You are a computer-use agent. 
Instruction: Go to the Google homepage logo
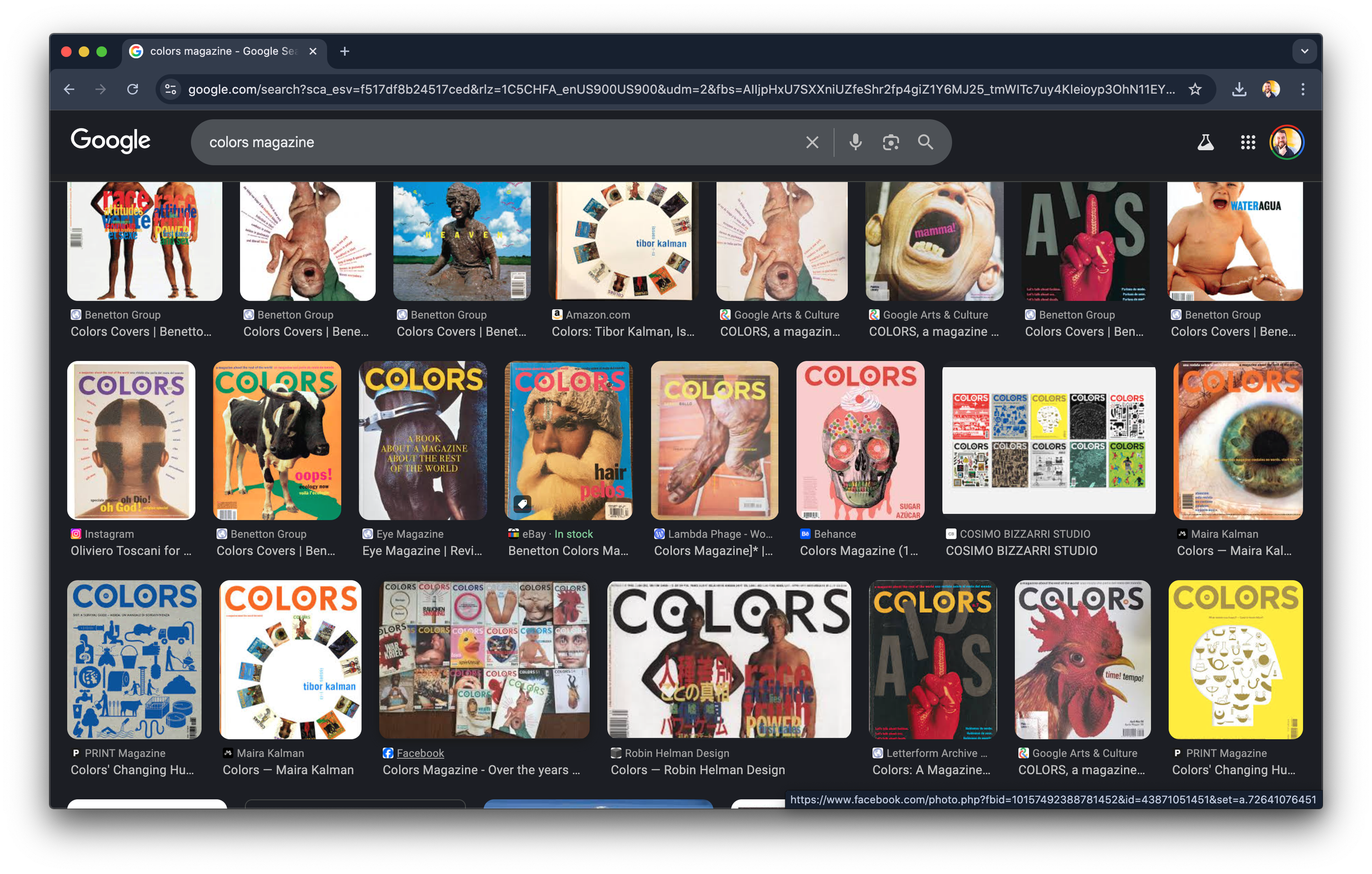(110, 140)
